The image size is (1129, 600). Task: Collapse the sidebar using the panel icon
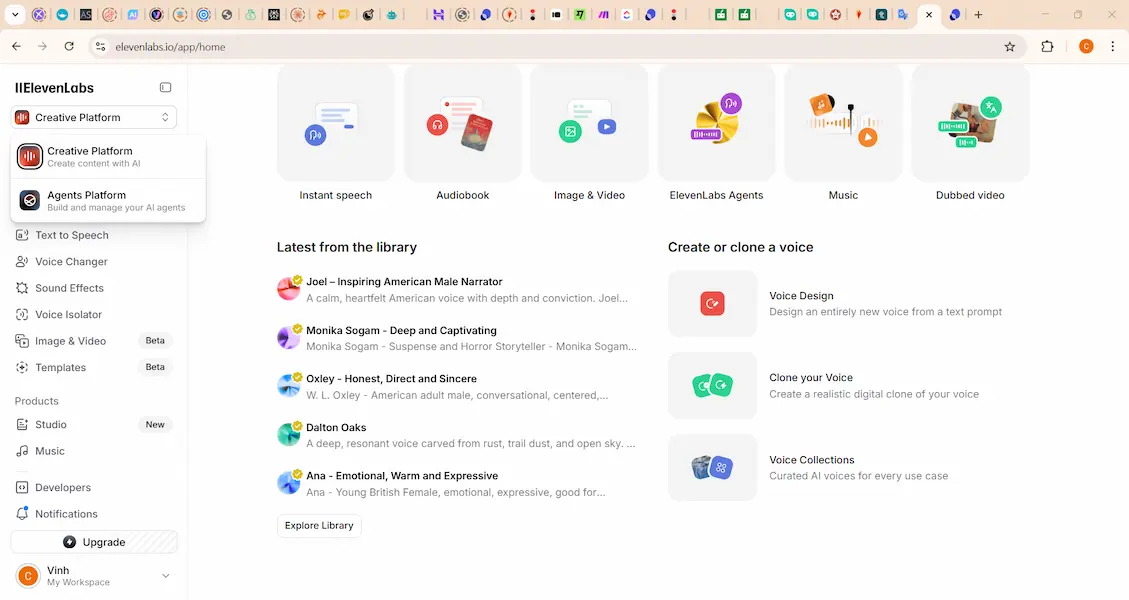coord(166,88)
